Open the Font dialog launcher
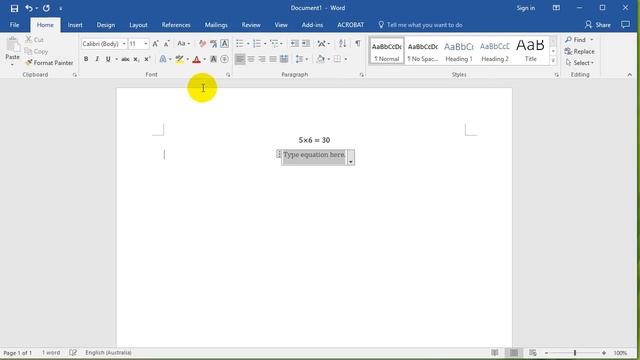Viewport: 640px width, 360px height. point(228,75)
